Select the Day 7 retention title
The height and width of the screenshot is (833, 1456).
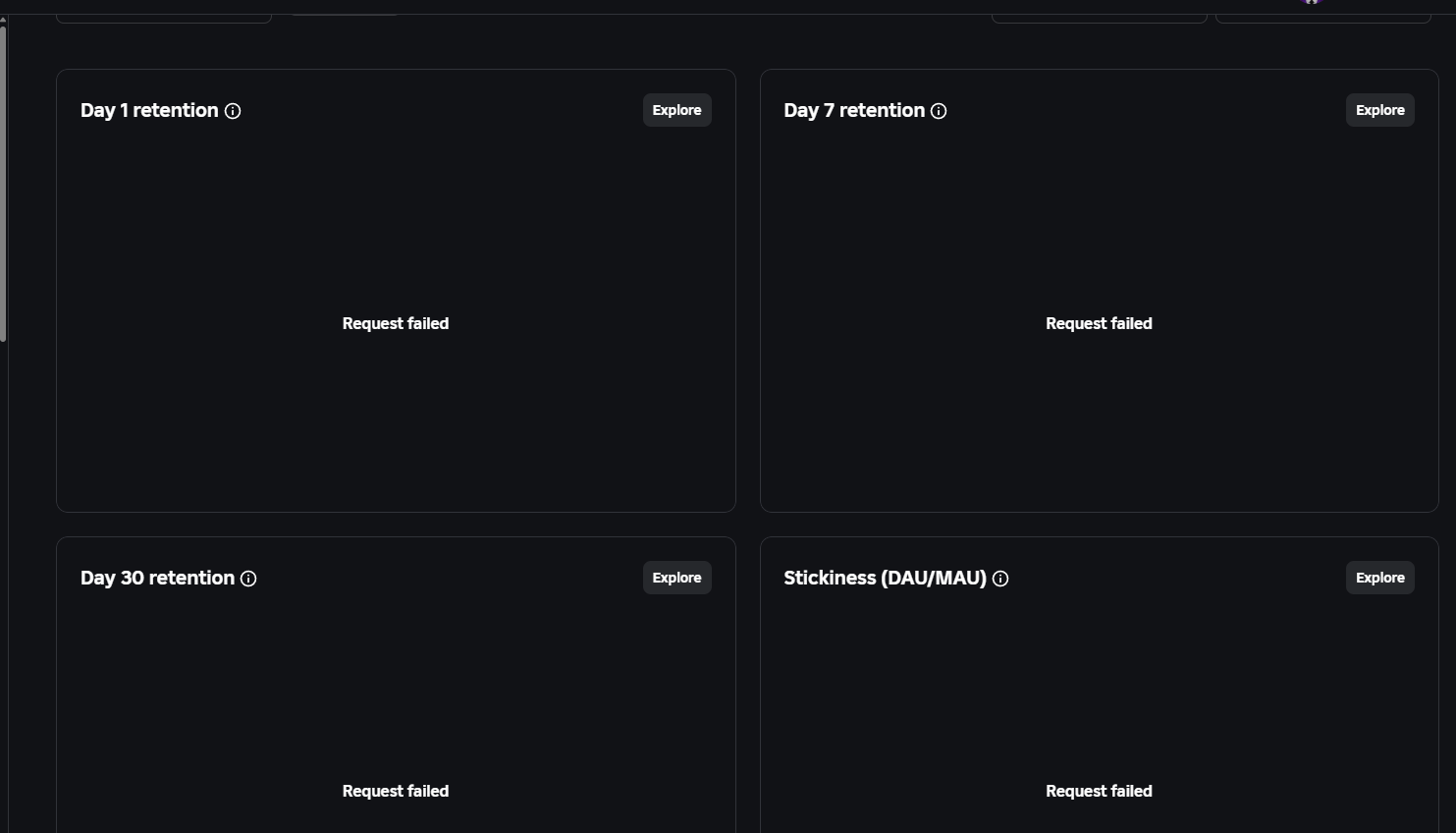(854, 110)
